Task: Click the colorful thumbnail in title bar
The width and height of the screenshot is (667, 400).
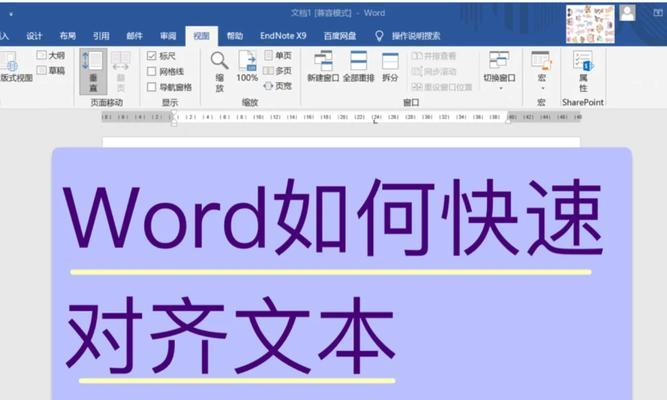Action: click(x=590, y=24)
